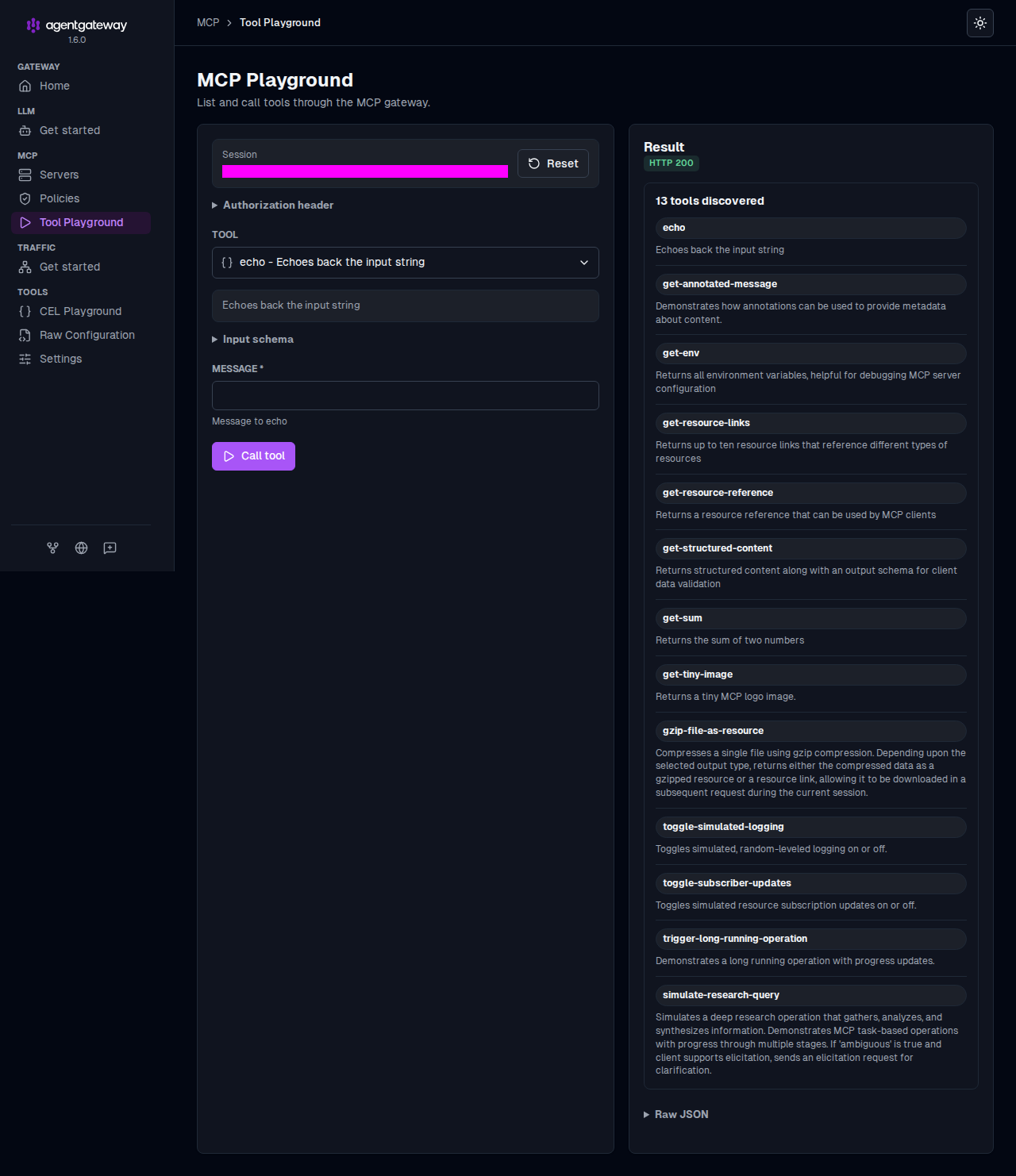This screenshot has width=1016, height=1176.
Task: Click the 'Echoes back the input string' description box
Action: 406,306
